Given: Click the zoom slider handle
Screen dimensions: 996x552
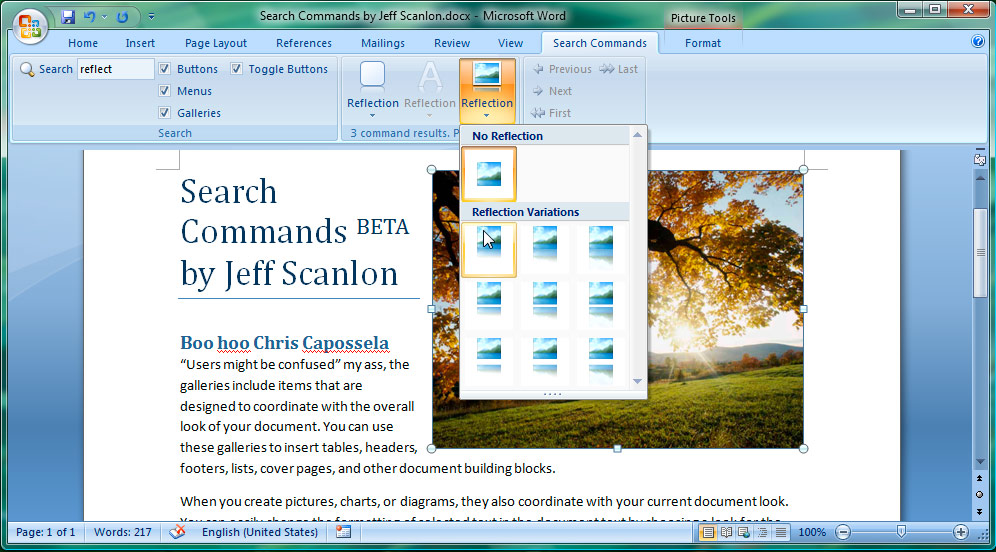Looking at the screenshot, I should (901, 531).
